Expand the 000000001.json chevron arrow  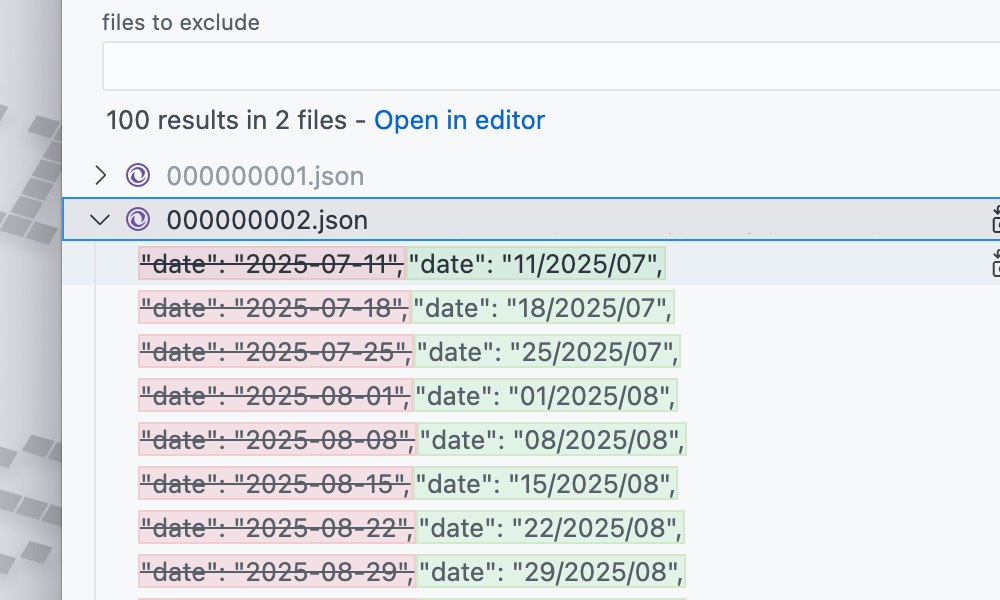[x=99, y=176]
